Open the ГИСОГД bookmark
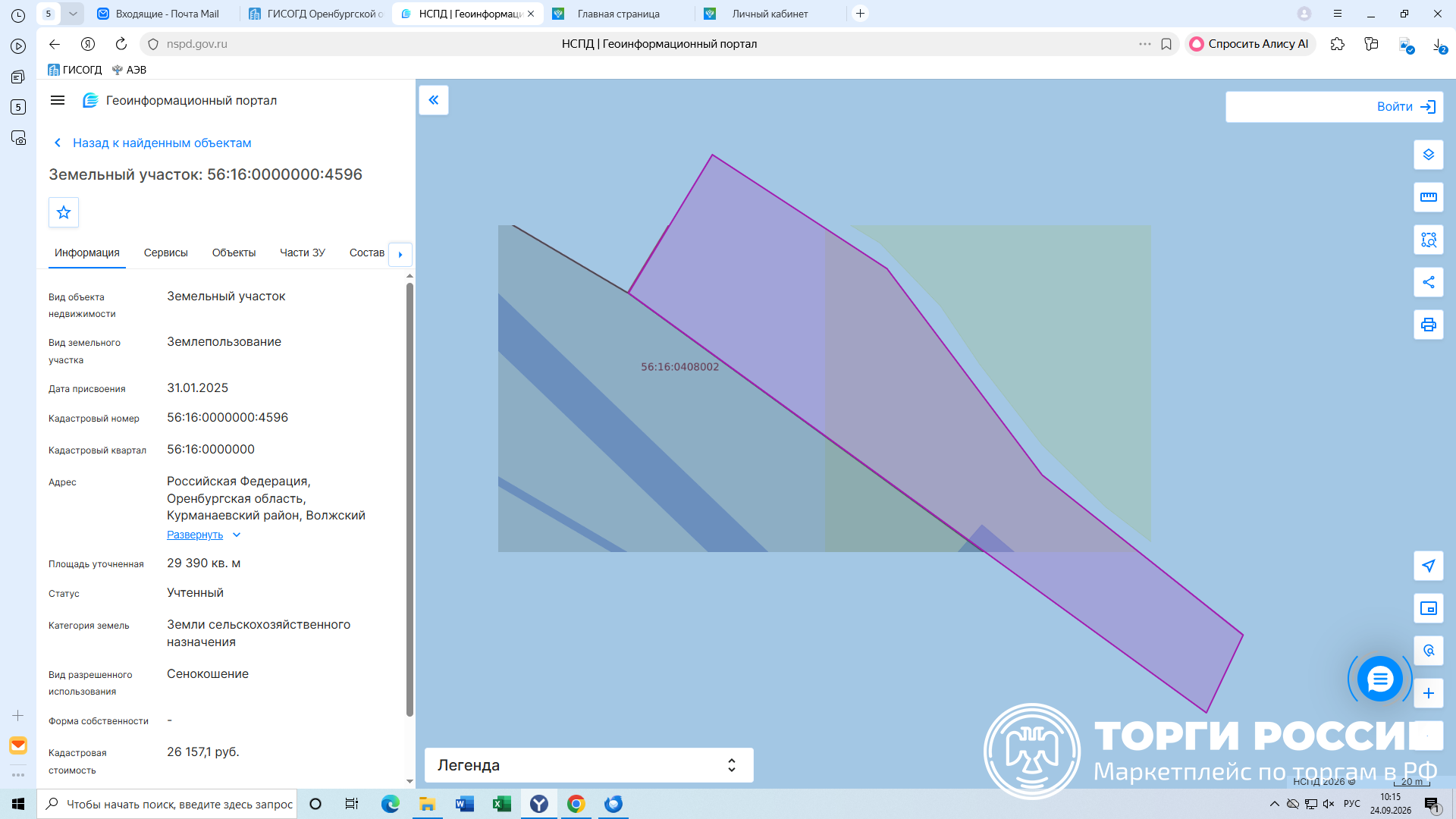Viewport: 1456px width, 819px height. pyautogui.click(x=74, y=70)
